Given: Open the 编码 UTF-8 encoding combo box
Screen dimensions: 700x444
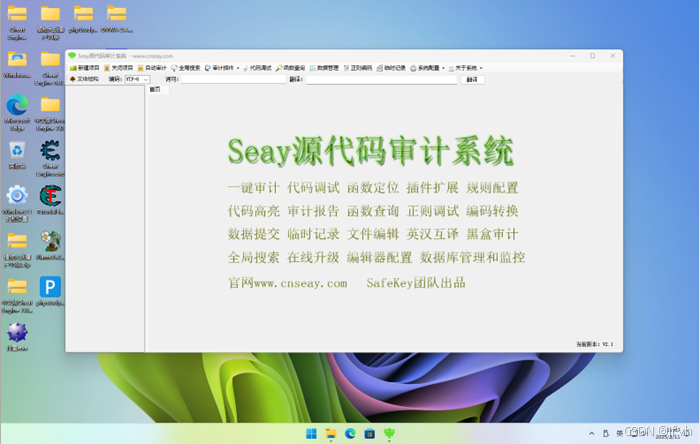Looking at the screenshot, I should [x=137, y=79].
